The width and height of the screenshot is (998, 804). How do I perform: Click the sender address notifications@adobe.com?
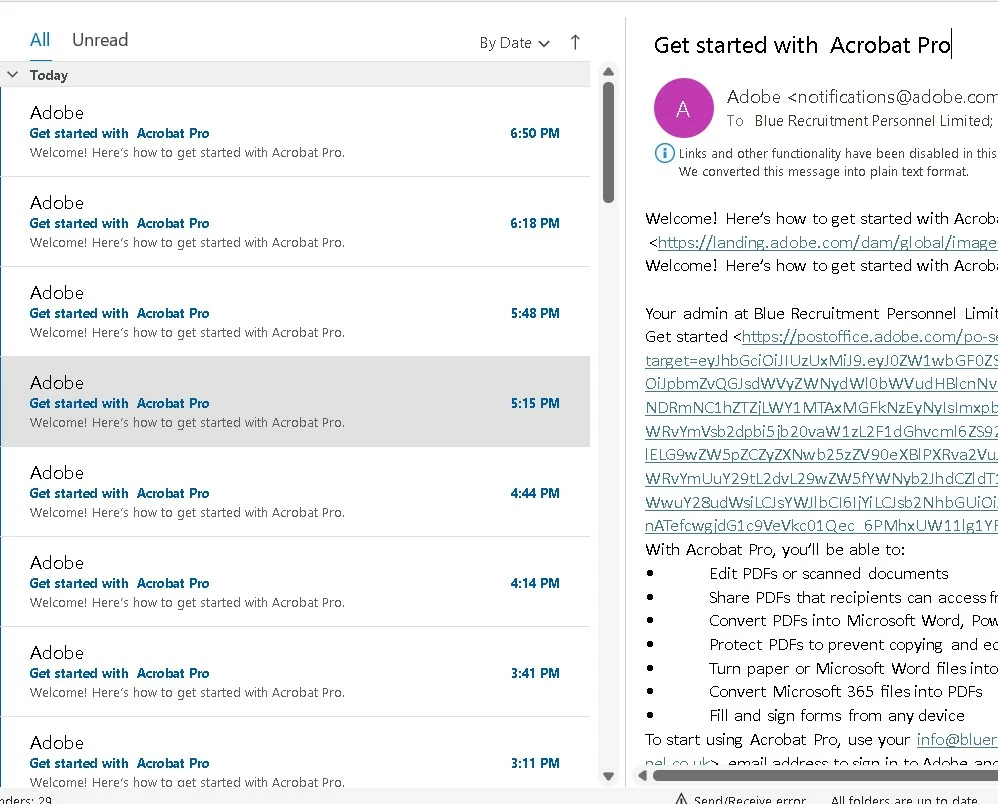click(892, 97)
